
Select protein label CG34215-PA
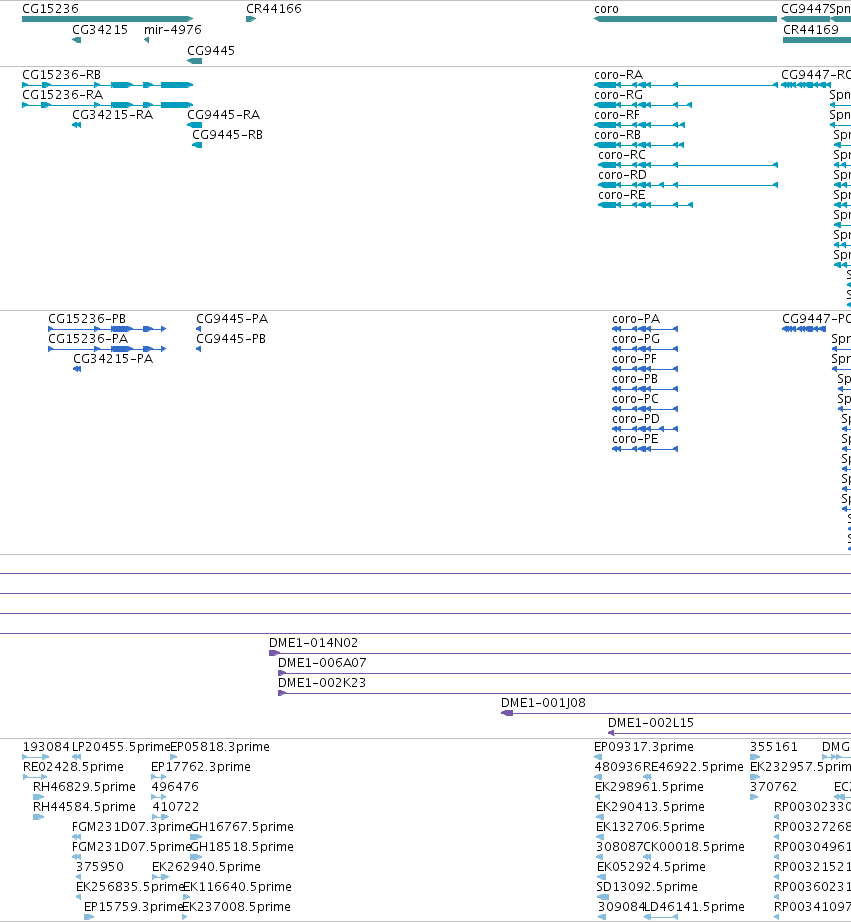pos(113,359)
